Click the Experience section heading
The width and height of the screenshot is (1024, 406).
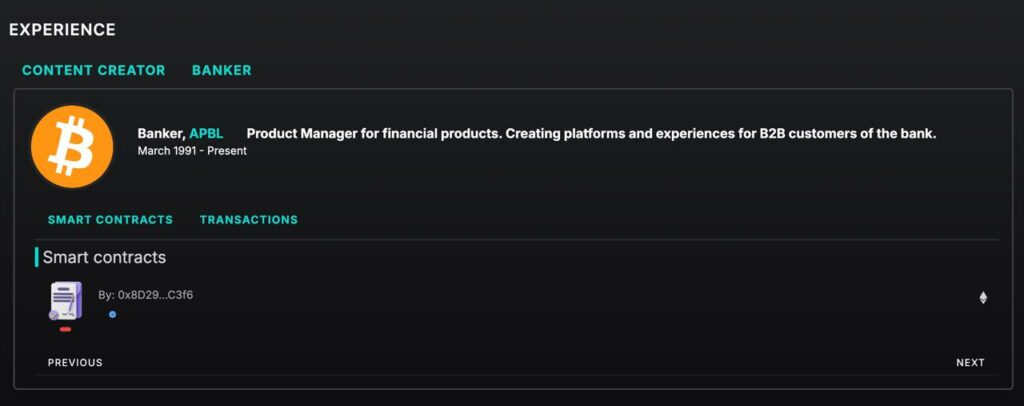[62, 30]
